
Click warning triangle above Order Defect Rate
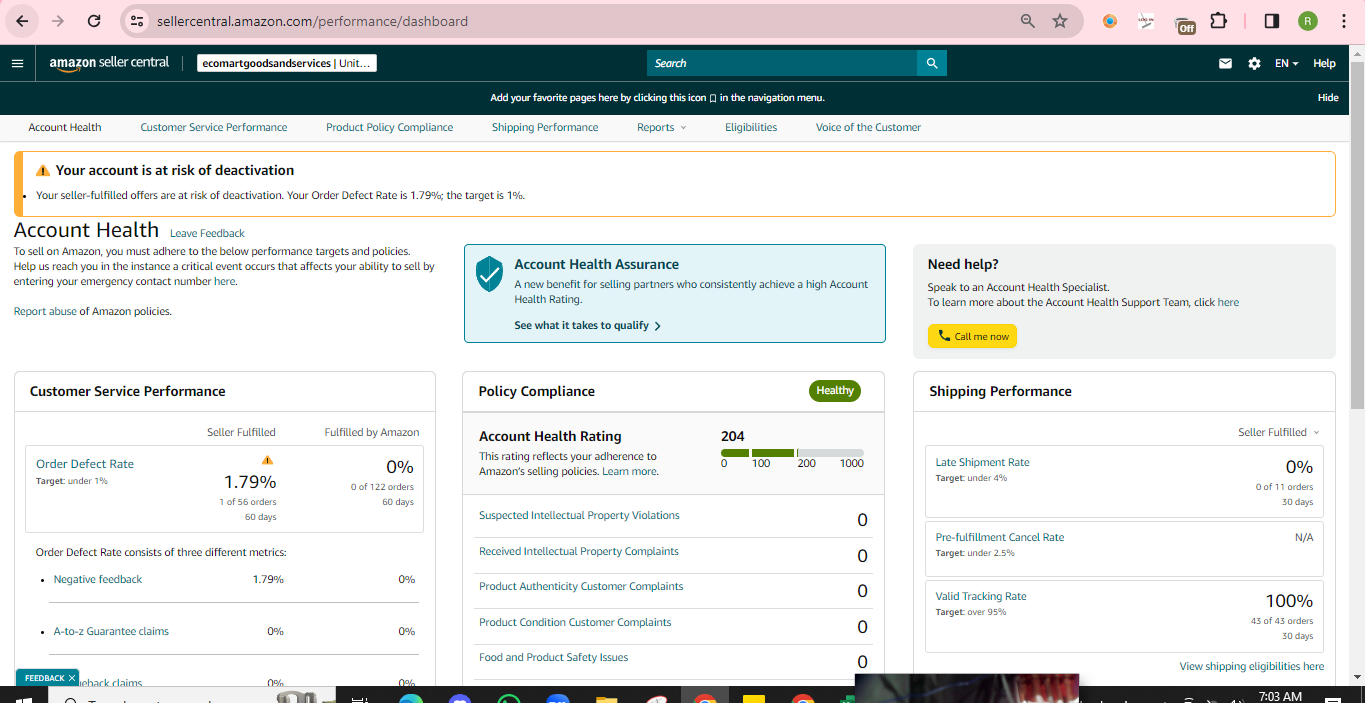pyautogui.click(x=267, y=460)
